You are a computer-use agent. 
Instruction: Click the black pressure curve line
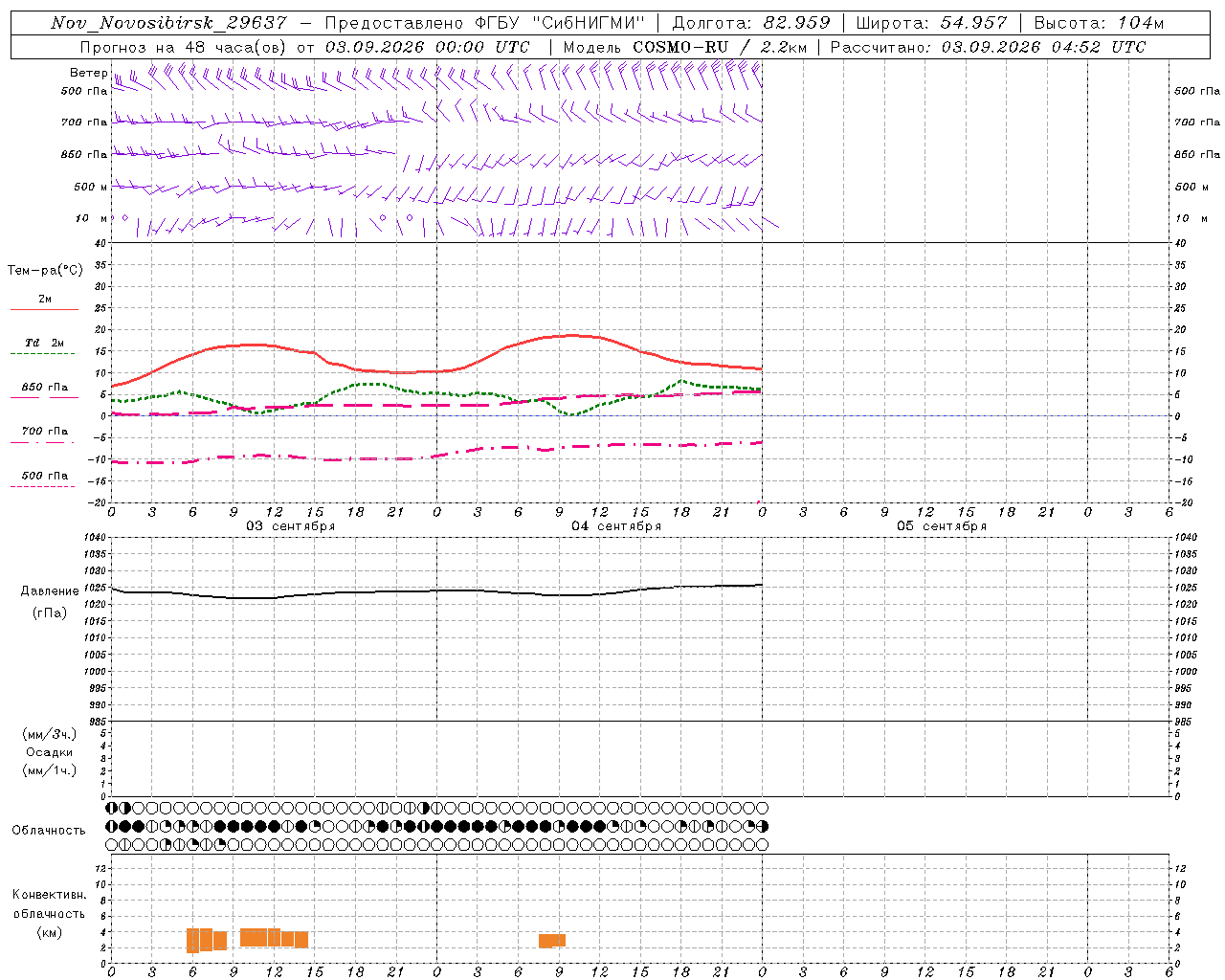pyautogui.click(x=436, y=591)
